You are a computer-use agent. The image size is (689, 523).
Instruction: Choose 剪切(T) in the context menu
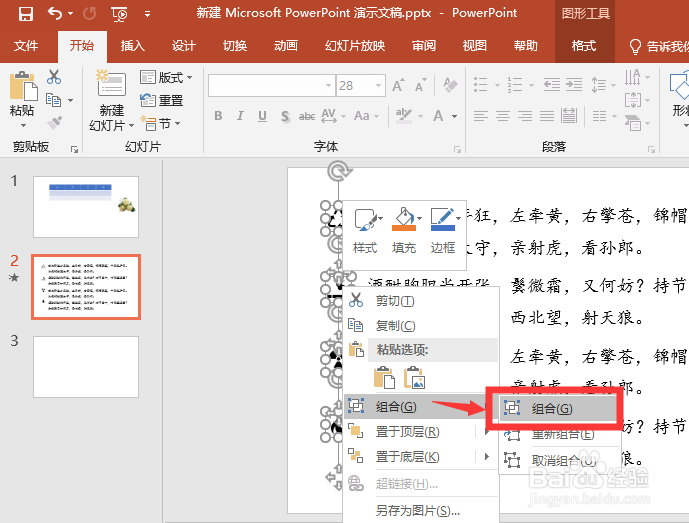click(x=421, y=301)
